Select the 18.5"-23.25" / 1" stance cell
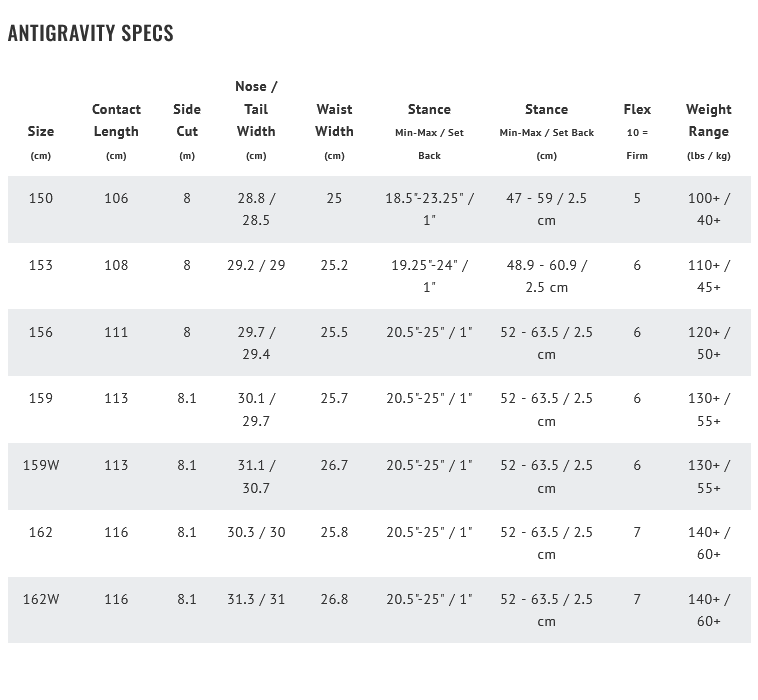Image resolution: width=758 pixels, height=700 pixels. click(429, 209)
